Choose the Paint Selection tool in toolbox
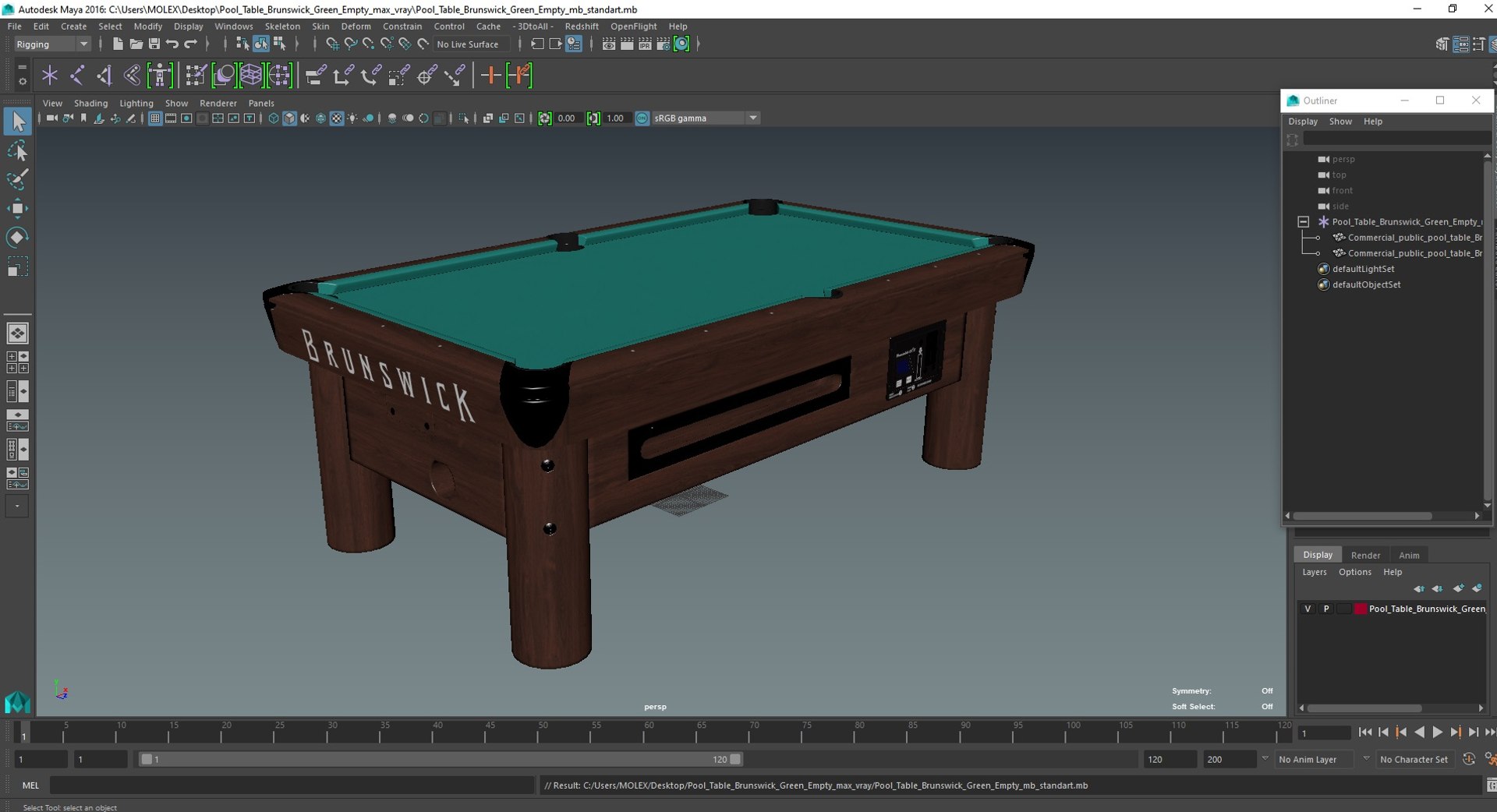This screenshot has width=1497, height=812. 17,179
